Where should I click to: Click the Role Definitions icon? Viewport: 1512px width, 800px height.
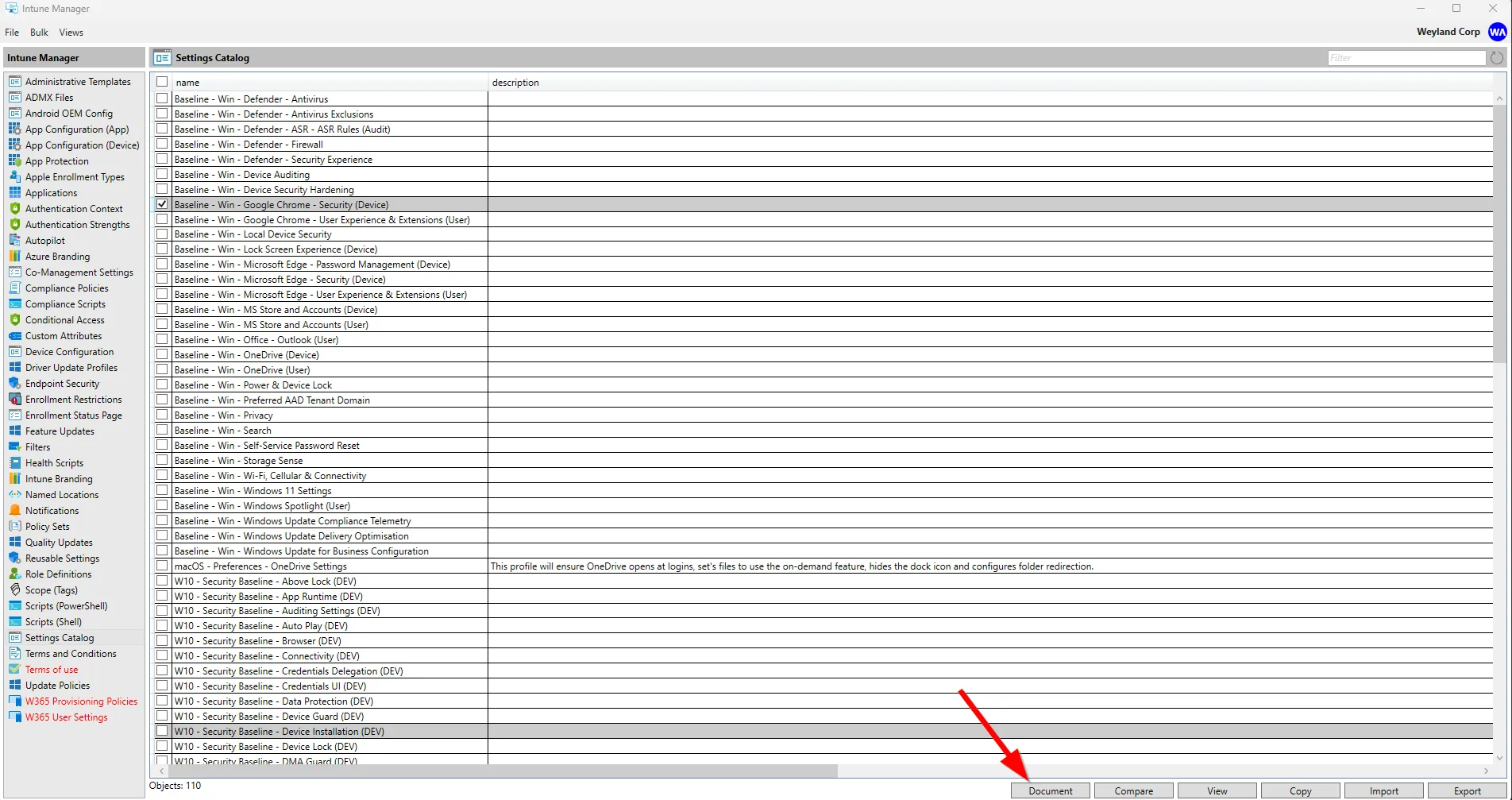point(14,574)
